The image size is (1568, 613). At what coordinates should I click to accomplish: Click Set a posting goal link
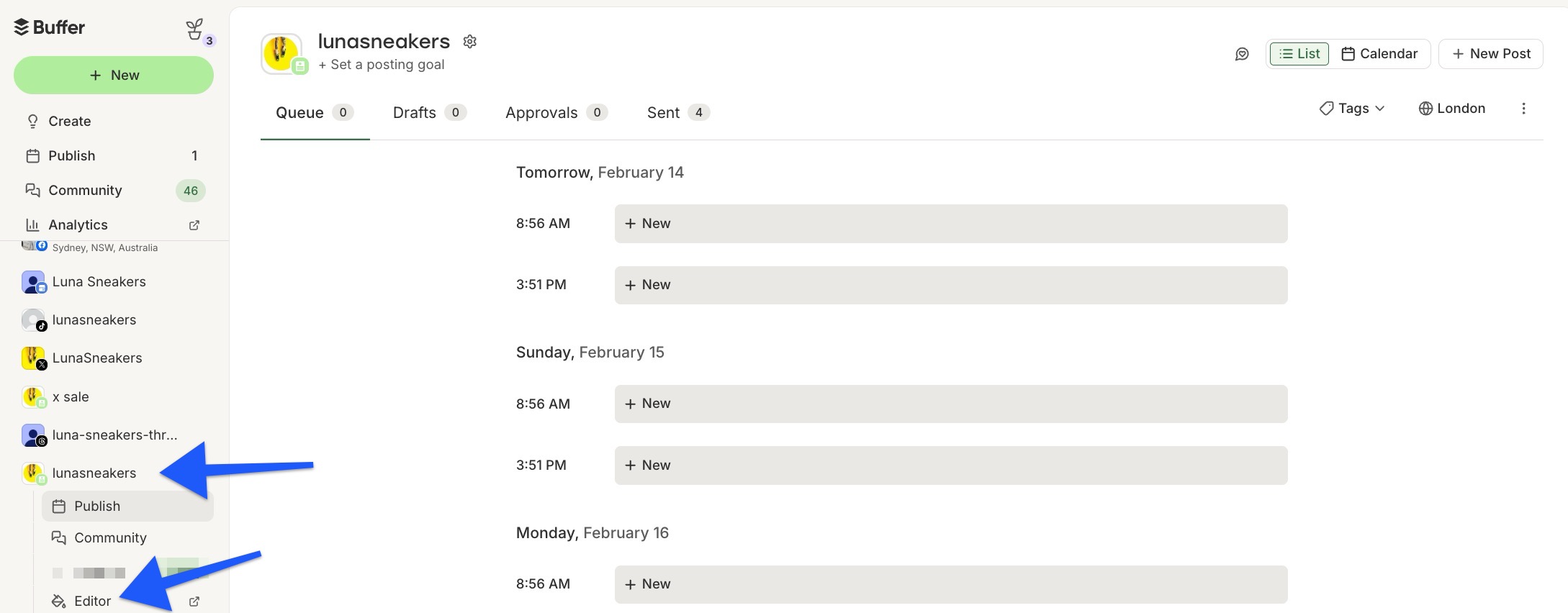(x=382, y=65)
